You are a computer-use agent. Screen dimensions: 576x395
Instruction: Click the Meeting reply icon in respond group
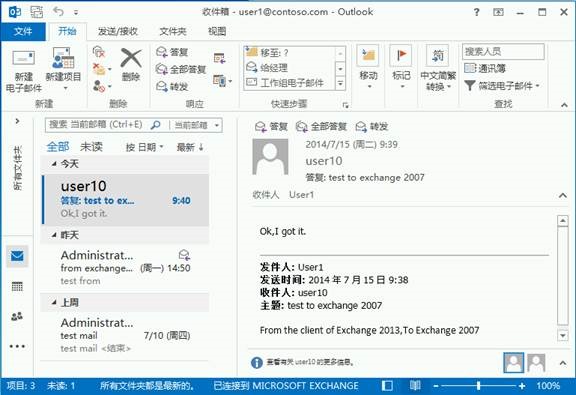[219, 58]
